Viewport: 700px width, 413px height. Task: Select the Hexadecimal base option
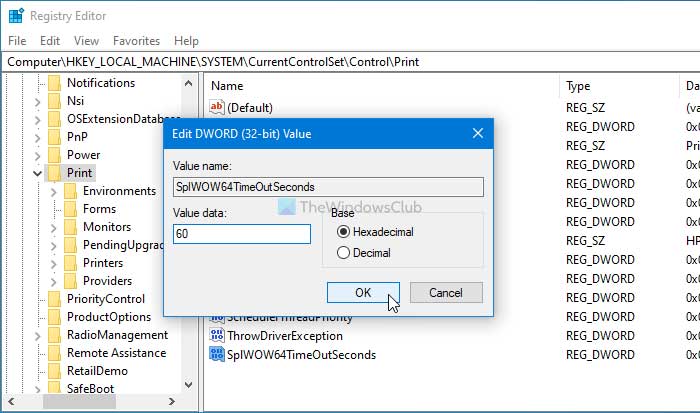(x=343, y=232)
